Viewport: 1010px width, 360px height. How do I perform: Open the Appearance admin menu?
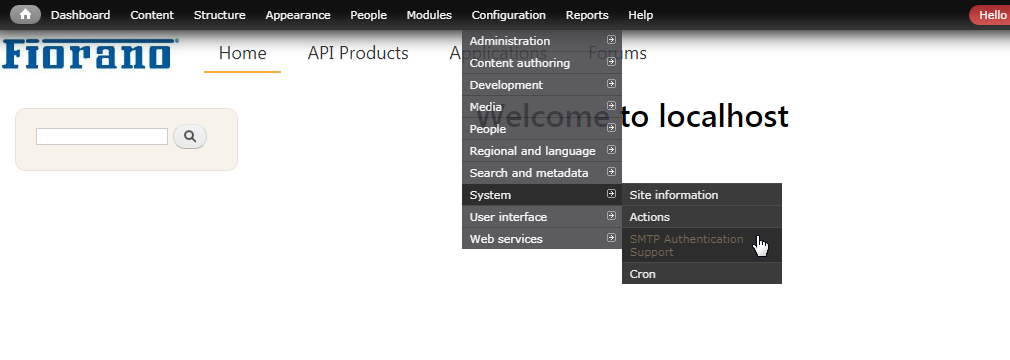298,15
